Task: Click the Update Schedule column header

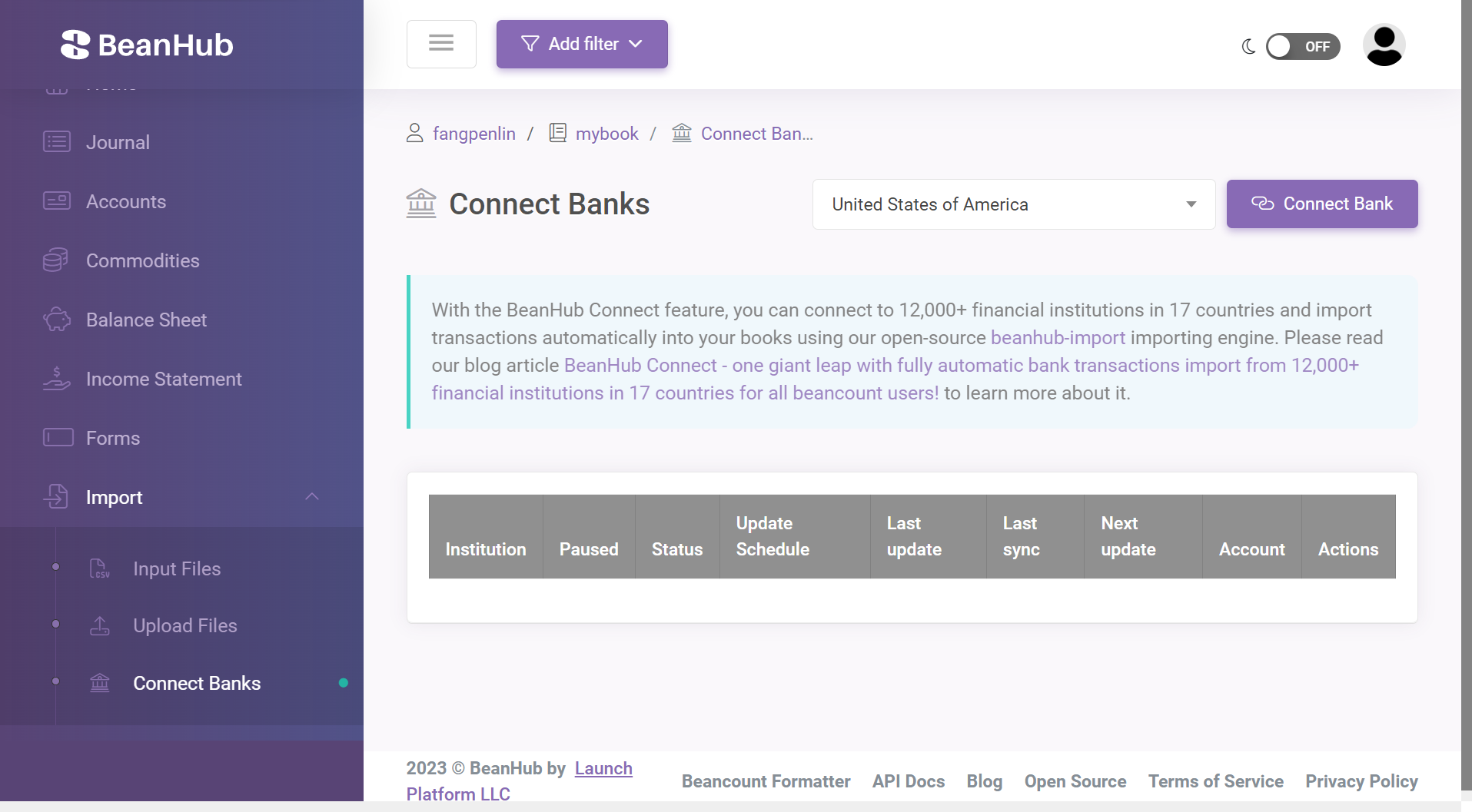Action: coord(795,536)
